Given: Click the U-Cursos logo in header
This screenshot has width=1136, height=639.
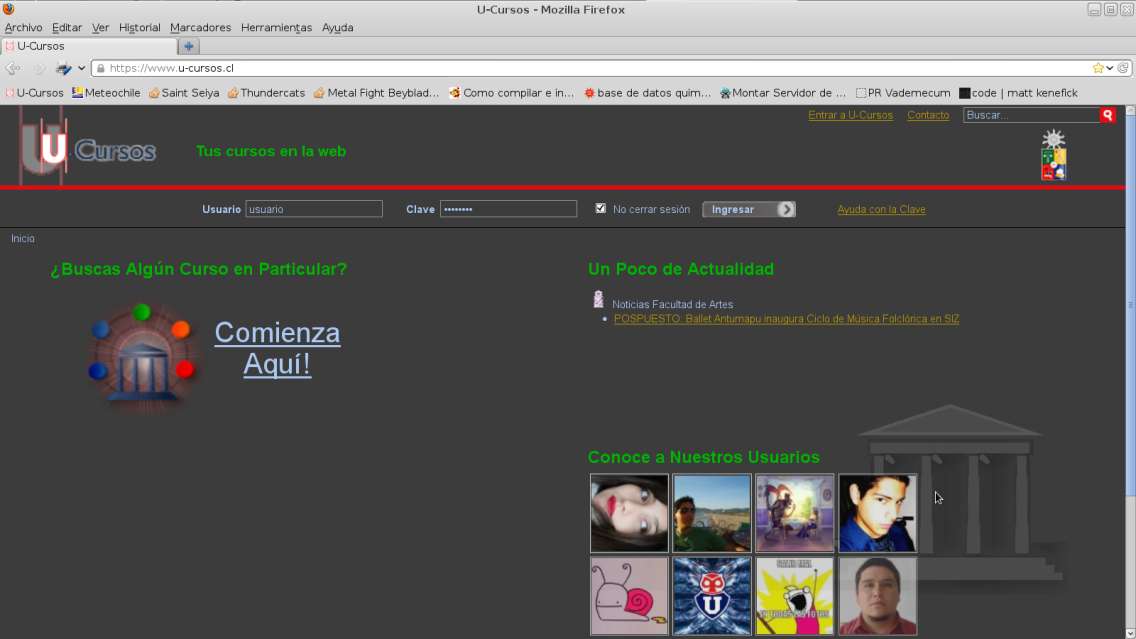Looking at the screenshot, I should point(87,149).
